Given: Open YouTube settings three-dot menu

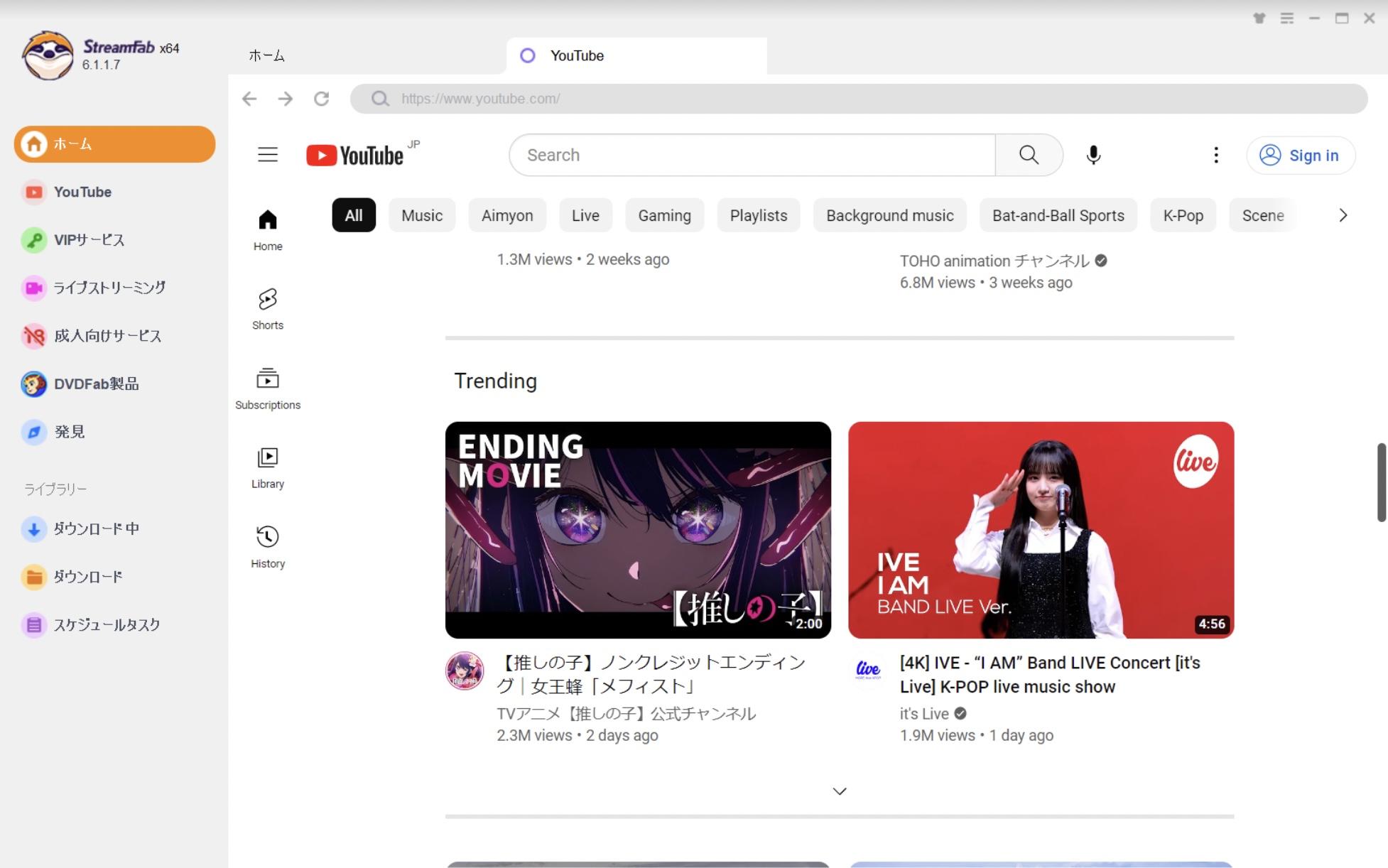Looking at the screenshot, I should click(x=1216, y=155).
